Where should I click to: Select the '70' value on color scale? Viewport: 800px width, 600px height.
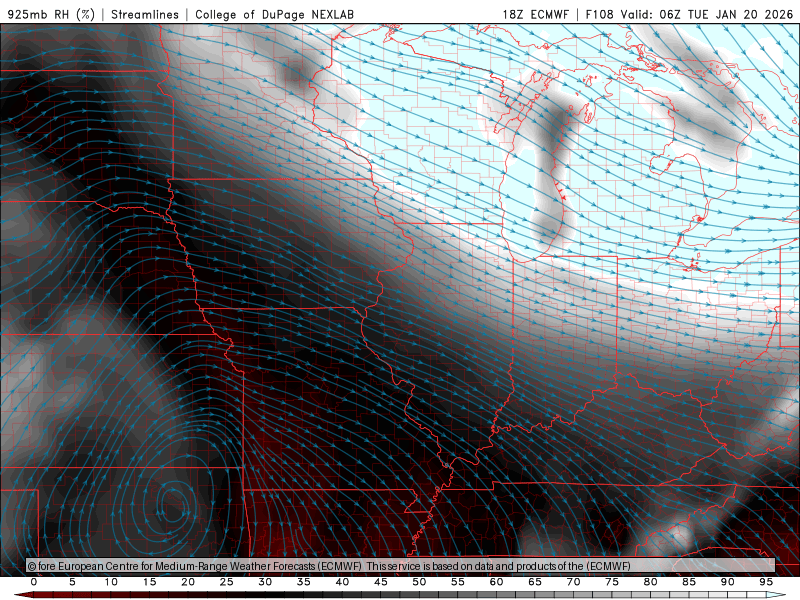click(x=573, y=582)
